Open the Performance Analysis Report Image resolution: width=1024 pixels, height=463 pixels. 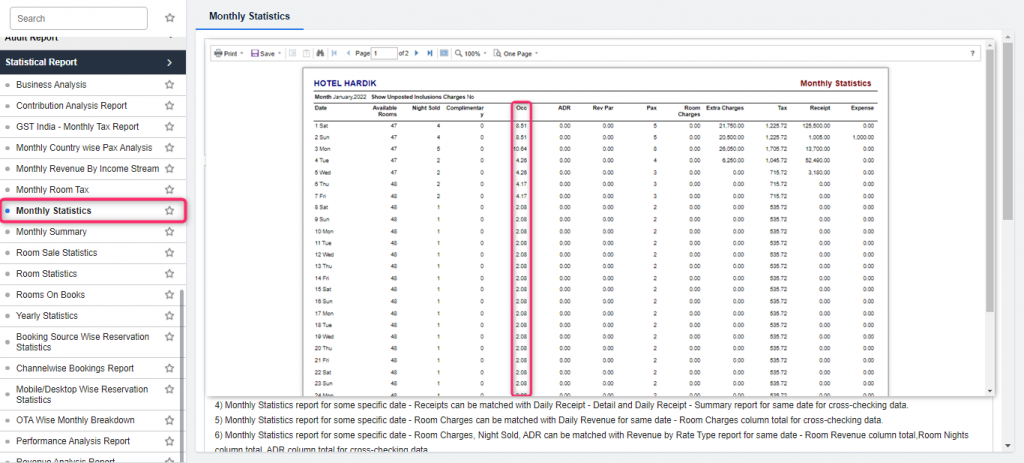click(x=72, y=441)
